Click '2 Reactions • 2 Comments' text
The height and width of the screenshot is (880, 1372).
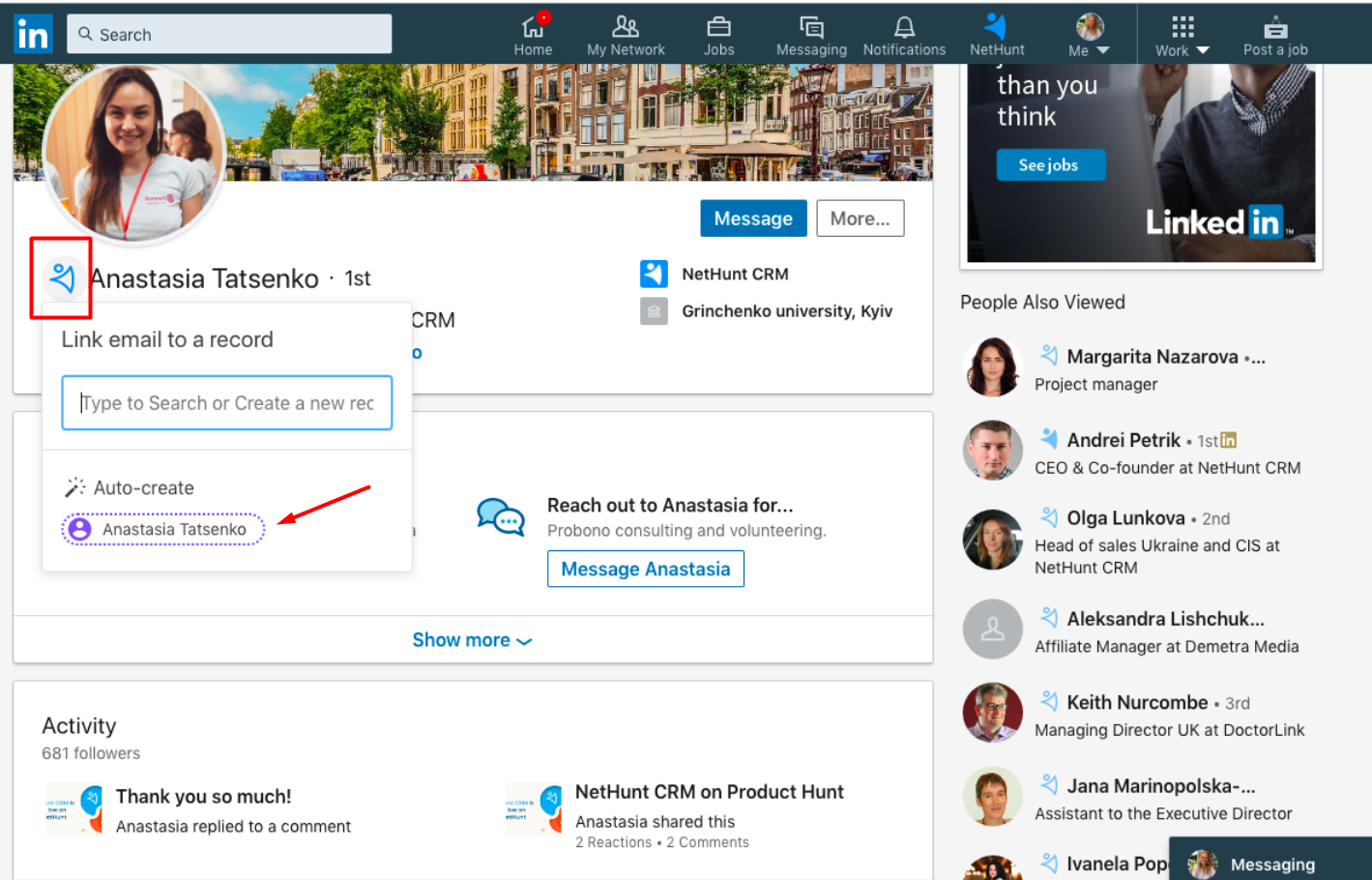[662, 842]
